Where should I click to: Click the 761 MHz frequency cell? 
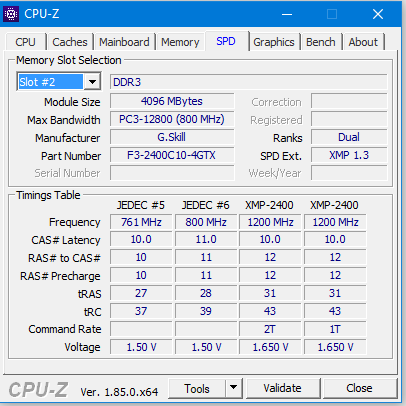pyautogui.click(x=141, y=222)
